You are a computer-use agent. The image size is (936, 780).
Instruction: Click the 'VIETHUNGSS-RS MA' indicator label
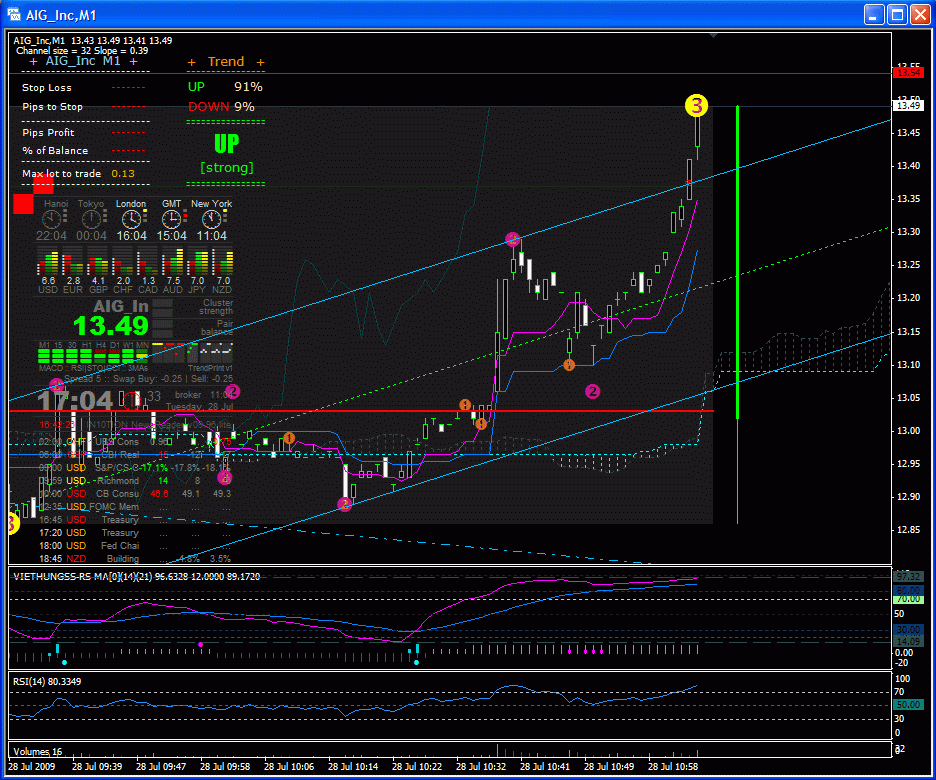point(136,576)
